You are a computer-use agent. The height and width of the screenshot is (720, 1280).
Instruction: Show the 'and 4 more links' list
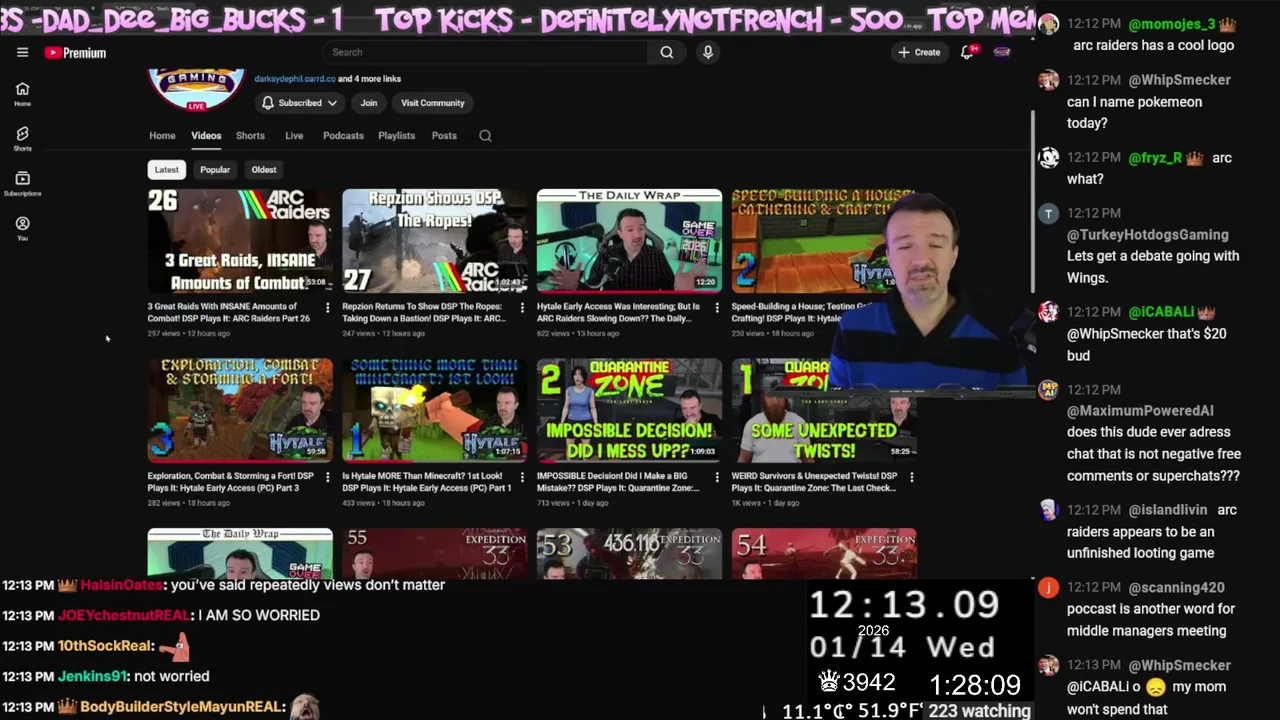(x=369, y=79)
